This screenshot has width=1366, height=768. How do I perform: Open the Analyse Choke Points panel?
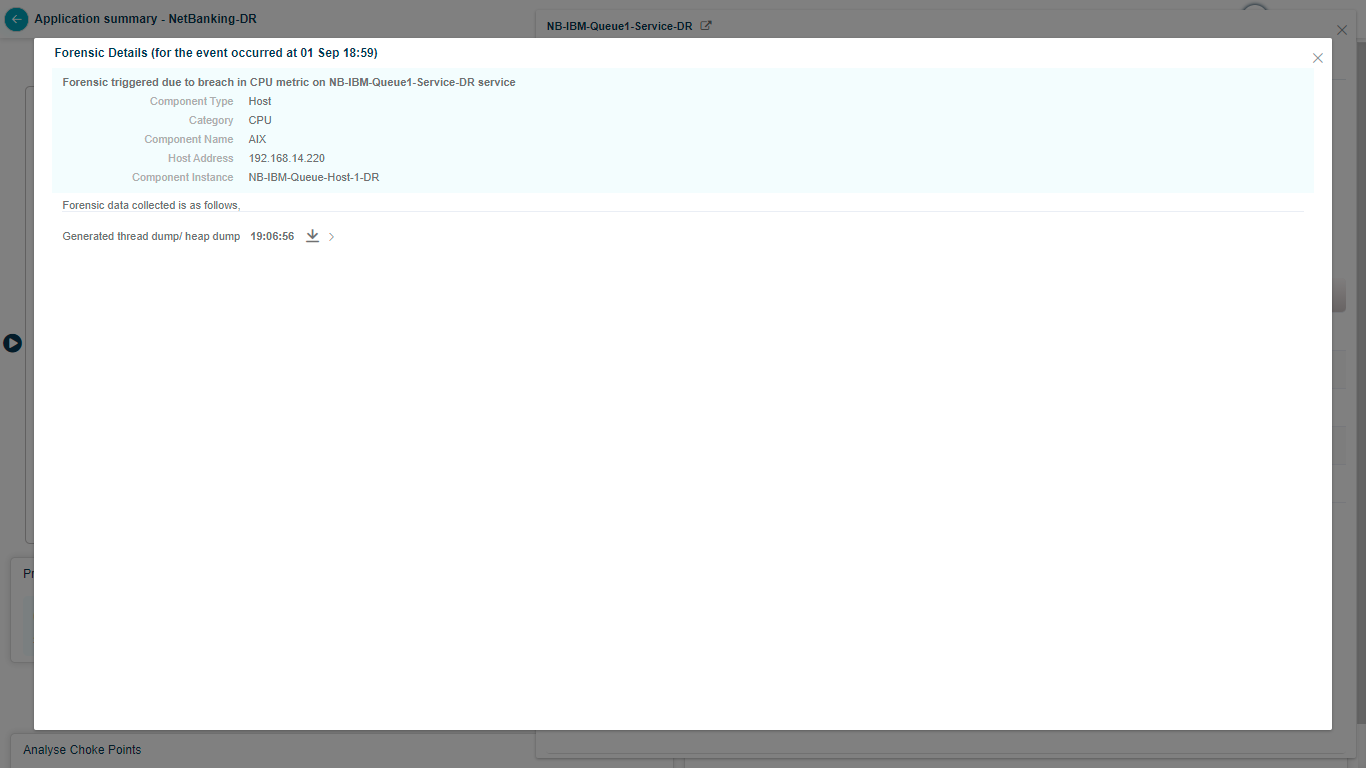[x=82, y=750]
